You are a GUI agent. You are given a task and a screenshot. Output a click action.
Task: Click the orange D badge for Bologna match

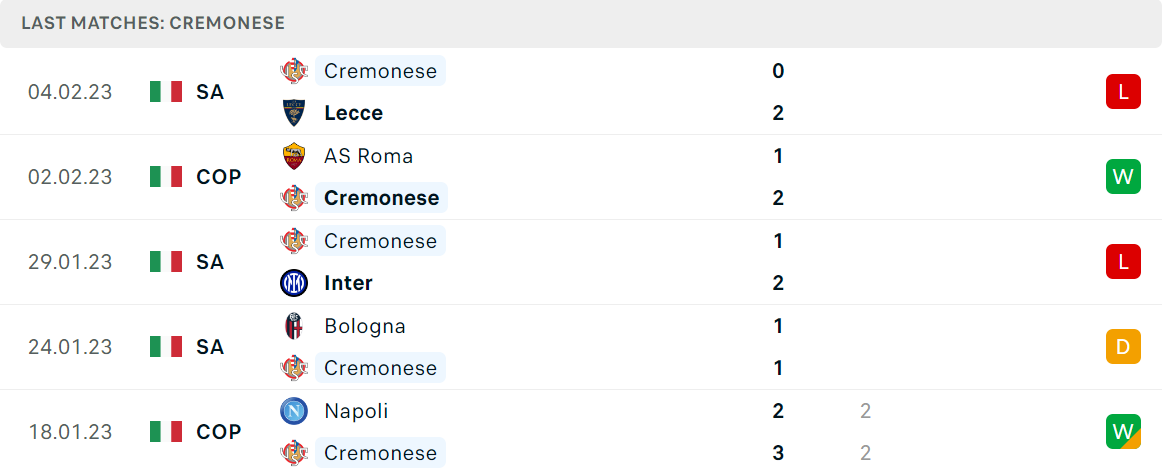click(x=1123, y=347)
